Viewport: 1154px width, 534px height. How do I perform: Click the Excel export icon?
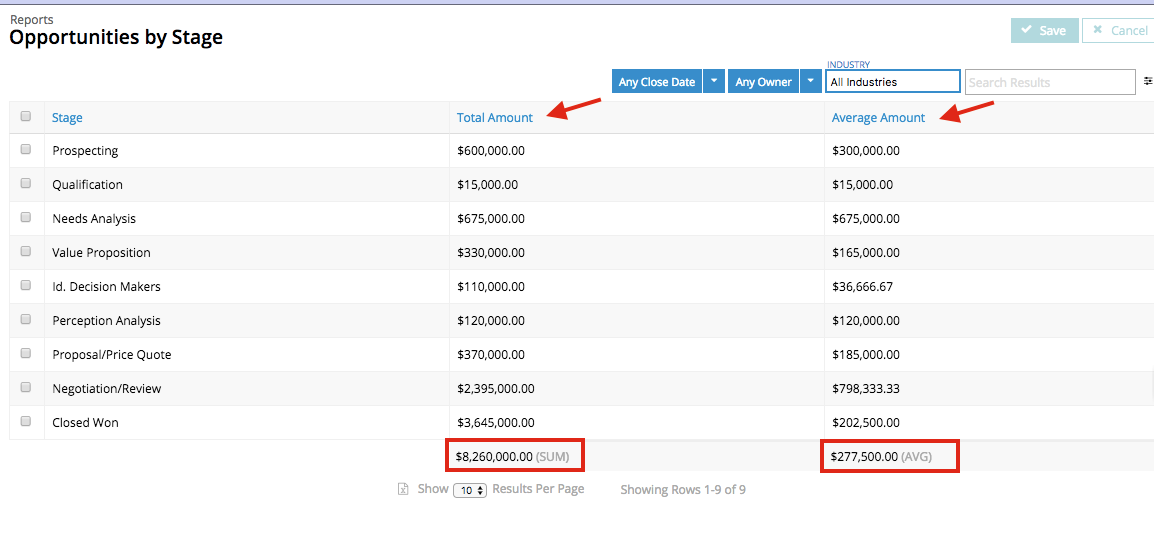(403, 490)
